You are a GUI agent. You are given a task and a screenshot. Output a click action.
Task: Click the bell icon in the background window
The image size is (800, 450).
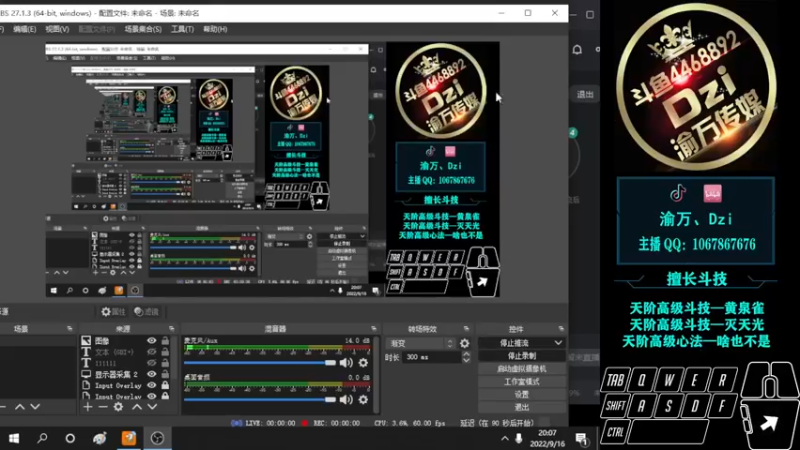(x=577, y=49)
